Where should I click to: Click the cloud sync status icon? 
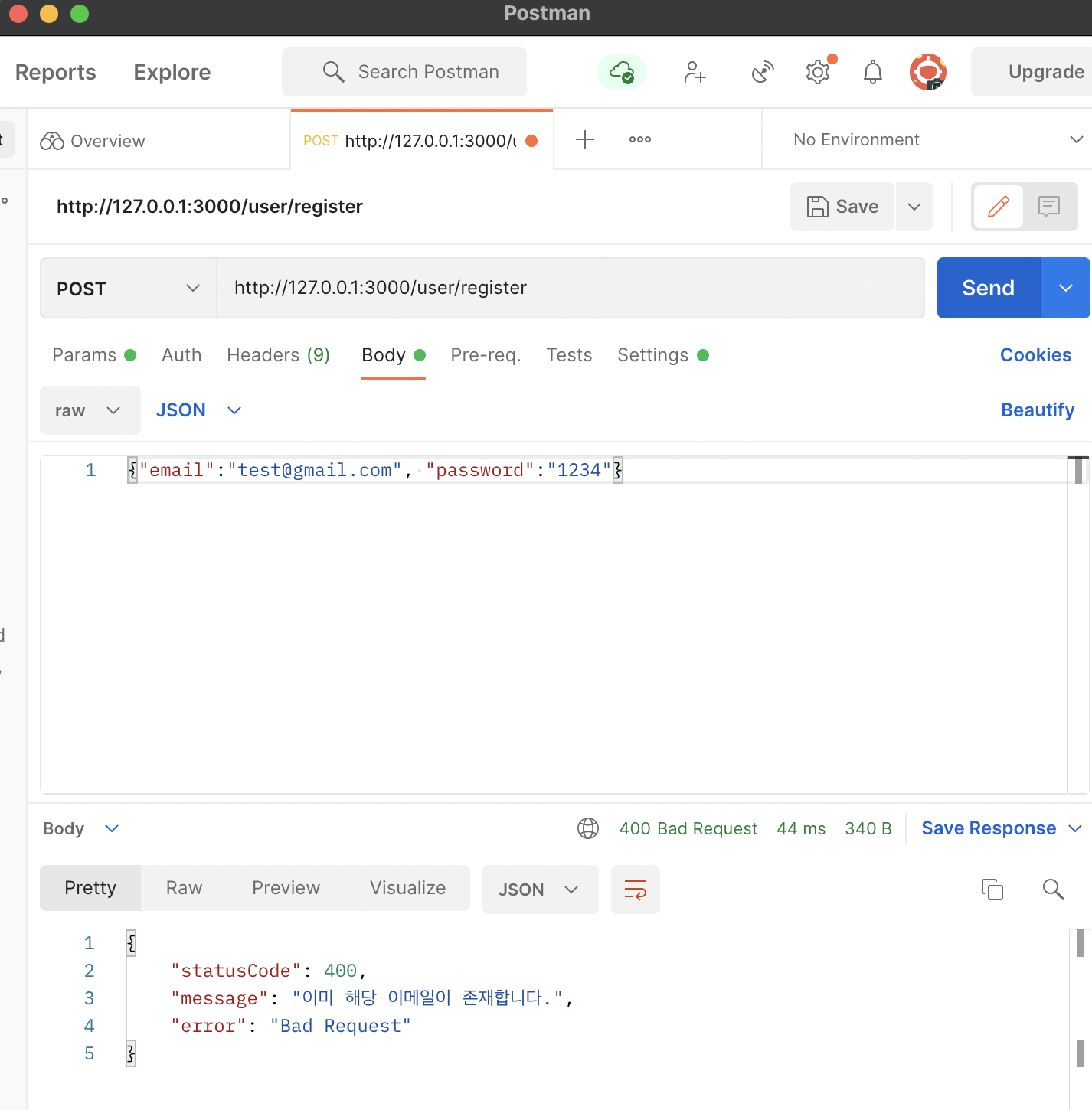[621, 72]
